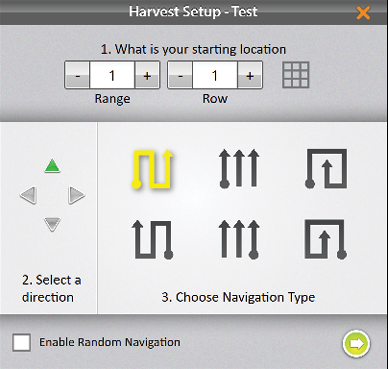Close the Harvest Setup dialog
The height and width of the screenshot is (369, 388).
(x=363, y=13)
